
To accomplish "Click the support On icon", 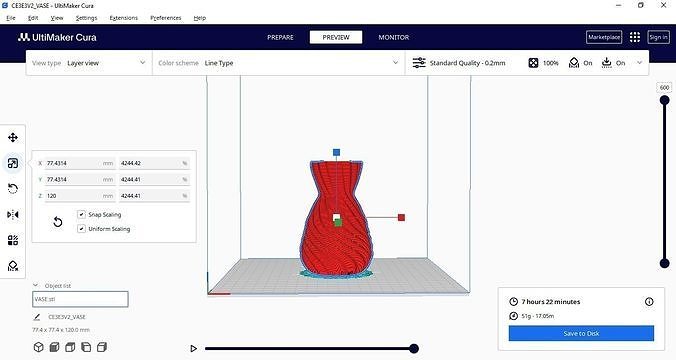I will [x=574, y=63].
